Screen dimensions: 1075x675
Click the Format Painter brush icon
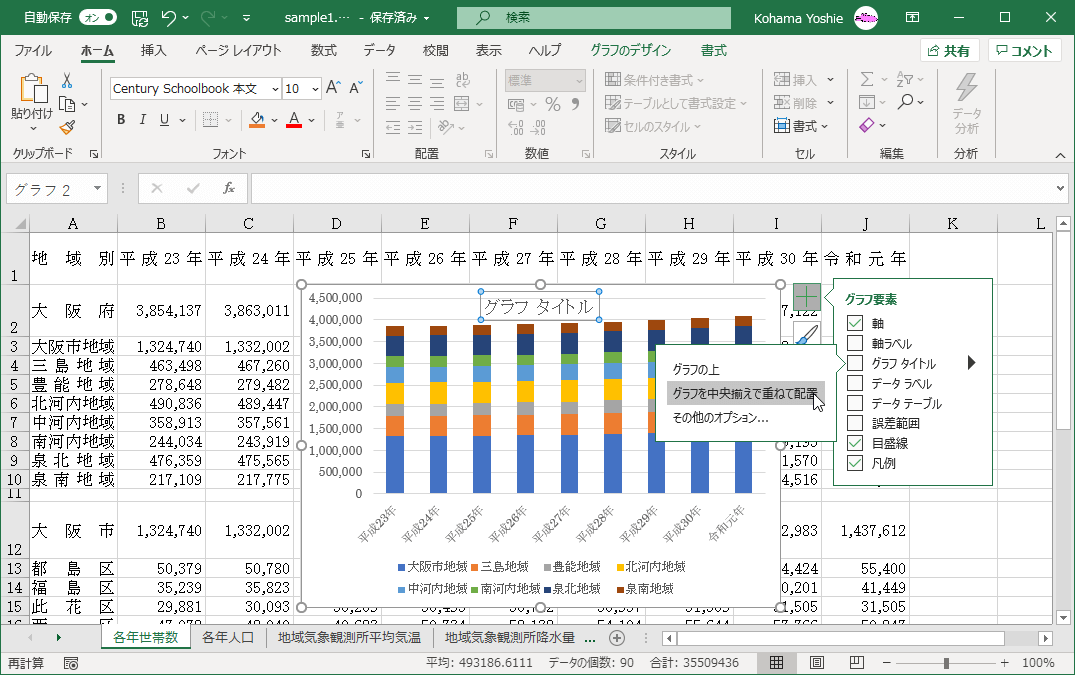pyautogui.click(x=67, y=127)
